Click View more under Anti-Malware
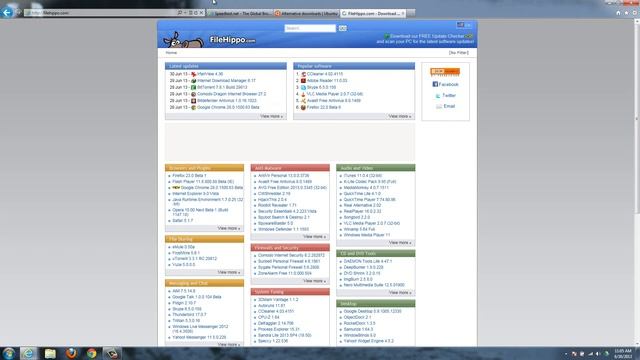640x360 pixels. (x=314, y=237)
